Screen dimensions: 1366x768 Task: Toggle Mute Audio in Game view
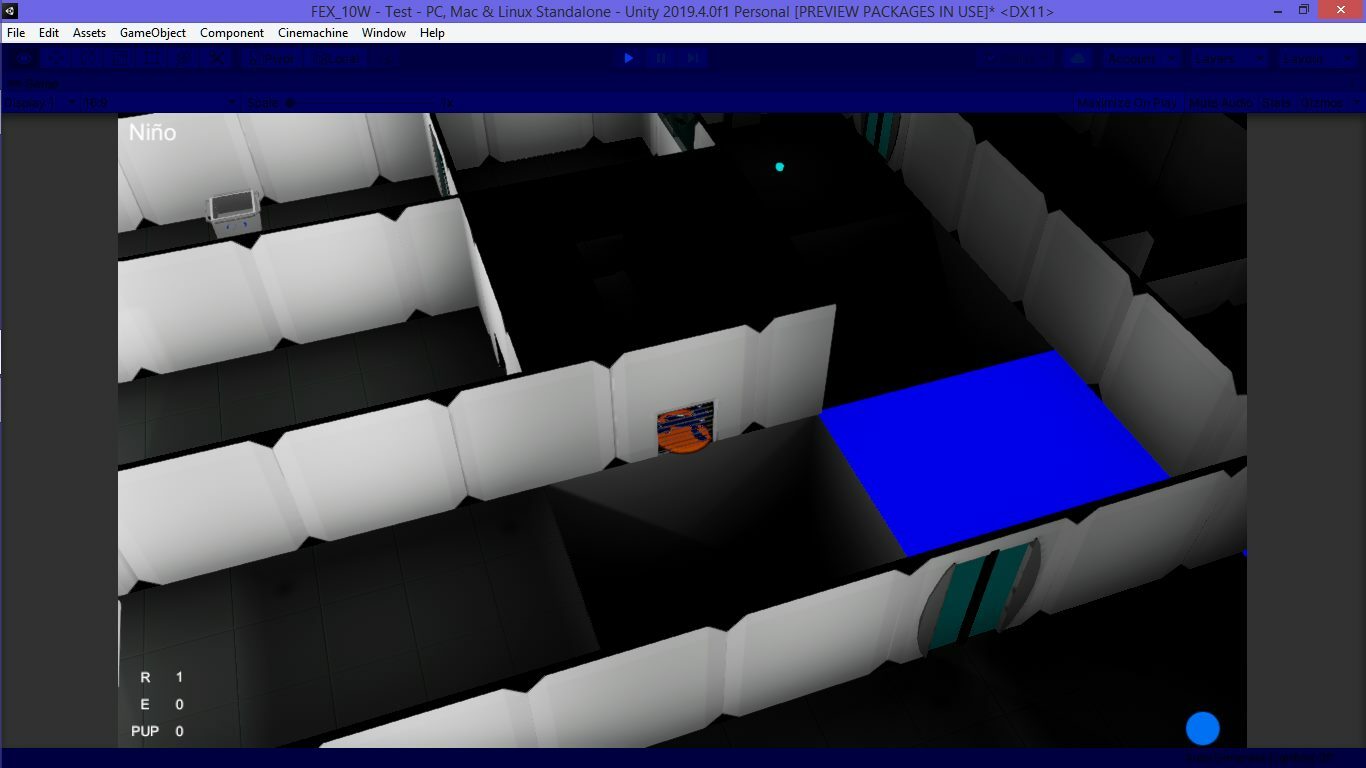pos(1219,103)
